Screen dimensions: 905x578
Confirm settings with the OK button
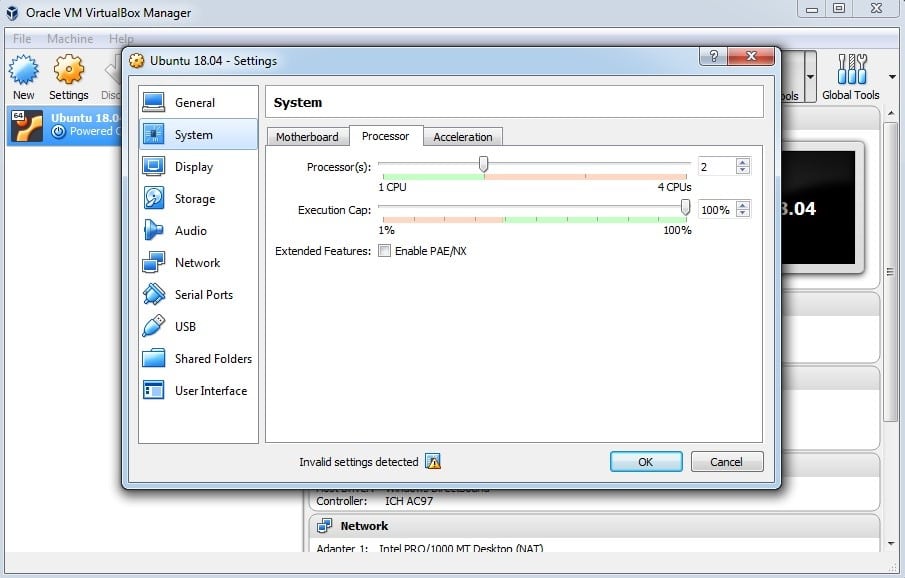coord(646,462)
